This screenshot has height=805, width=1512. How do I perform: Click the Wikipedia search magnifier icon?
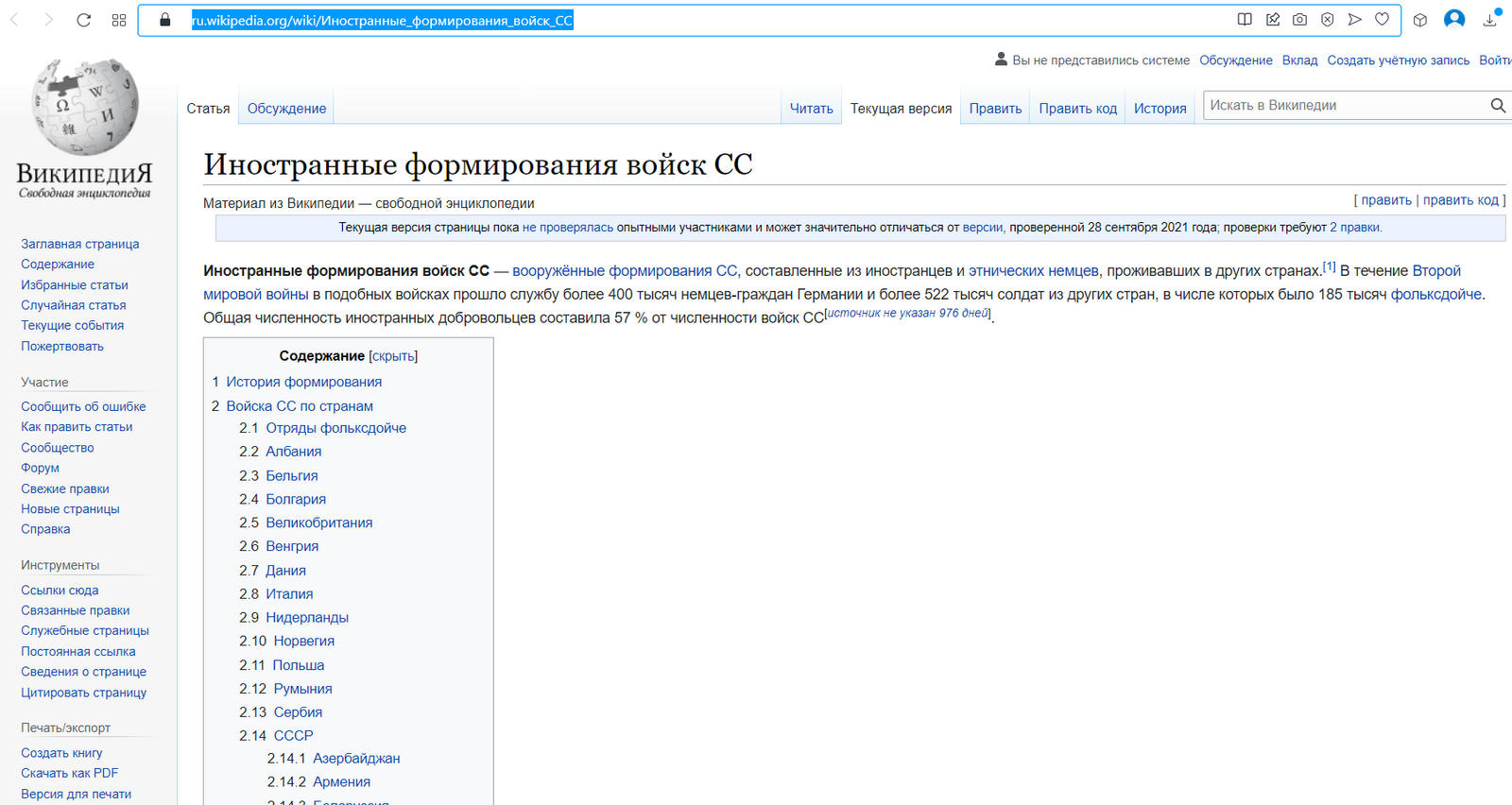click(x=1497, y=106)
